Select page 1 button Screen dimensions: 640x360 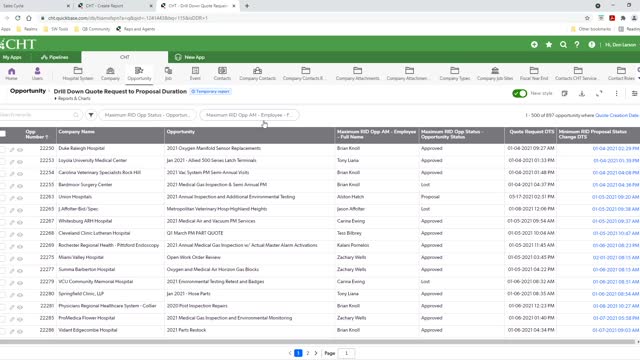[298, 353]
